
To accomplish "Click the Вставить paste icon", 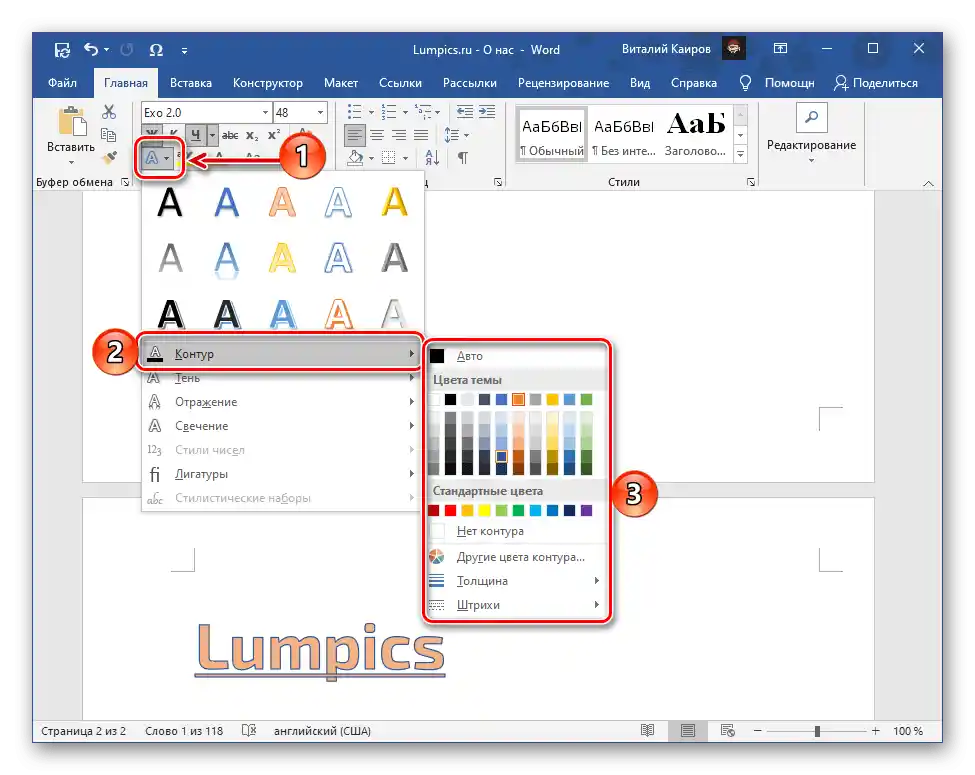I will [72, 121].
